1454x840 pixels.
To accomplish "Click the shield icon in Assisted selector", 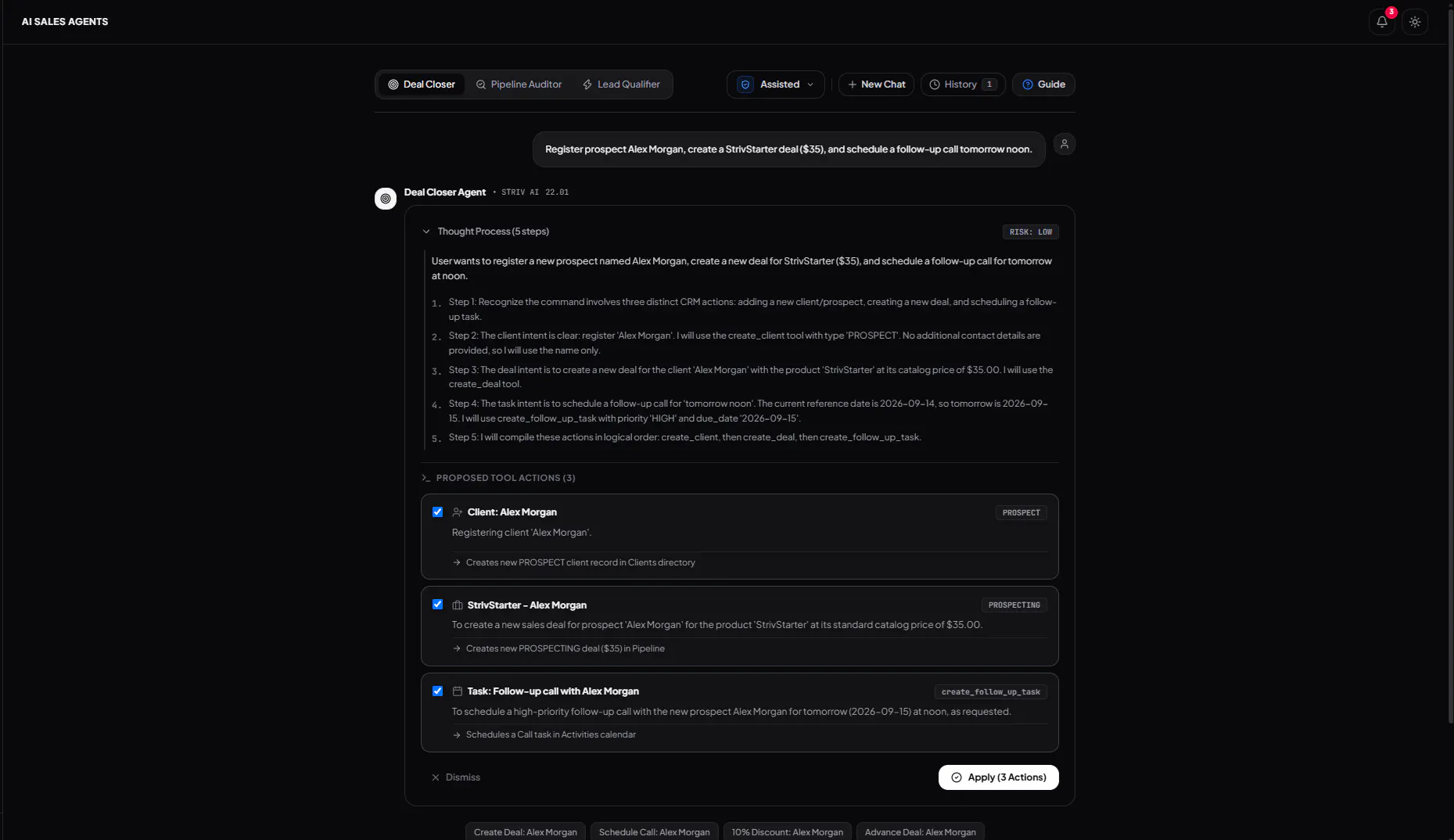I will pos(745,84).
